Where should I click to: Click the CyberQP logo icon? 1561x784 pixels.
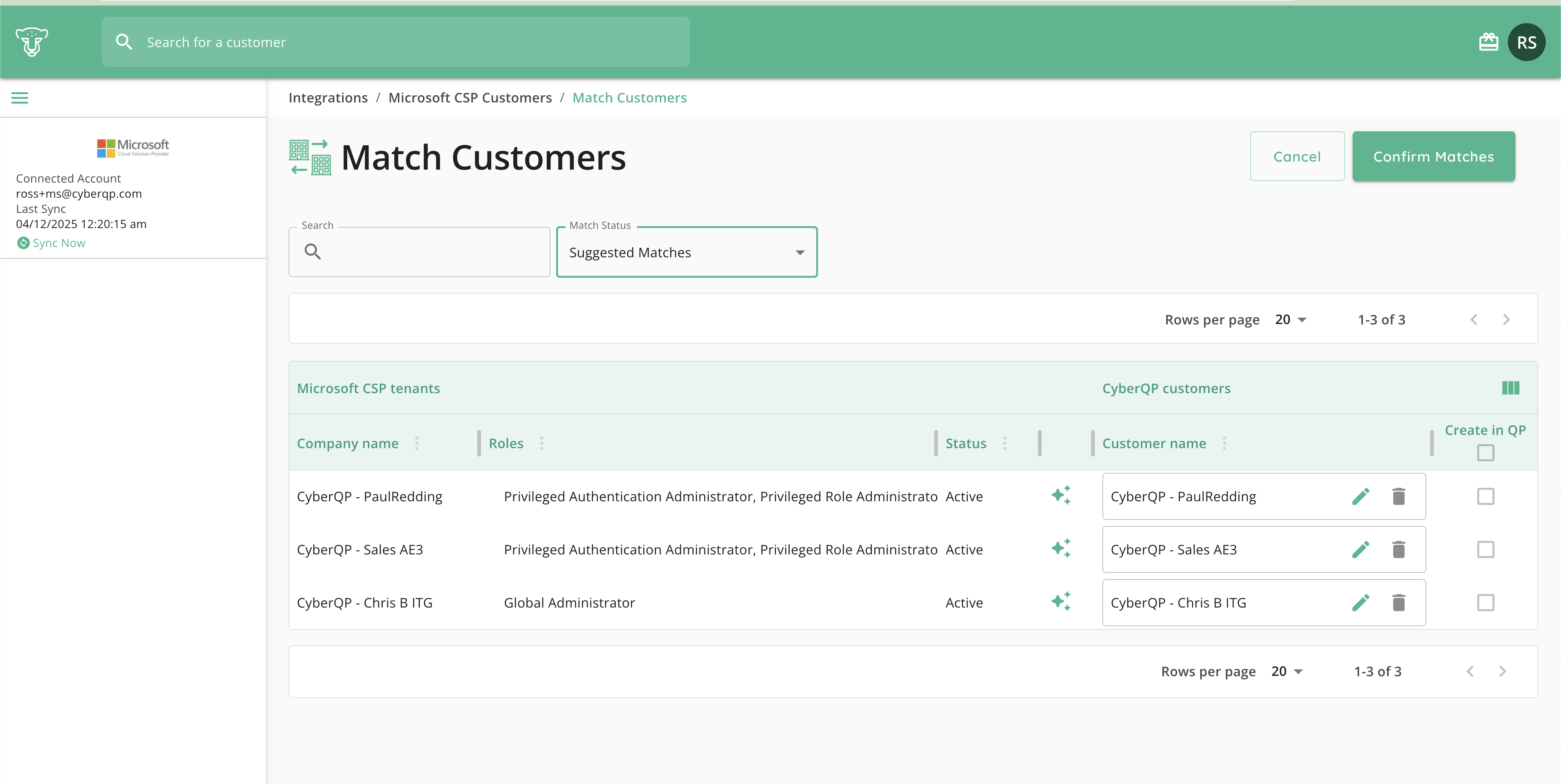(32, 42)
